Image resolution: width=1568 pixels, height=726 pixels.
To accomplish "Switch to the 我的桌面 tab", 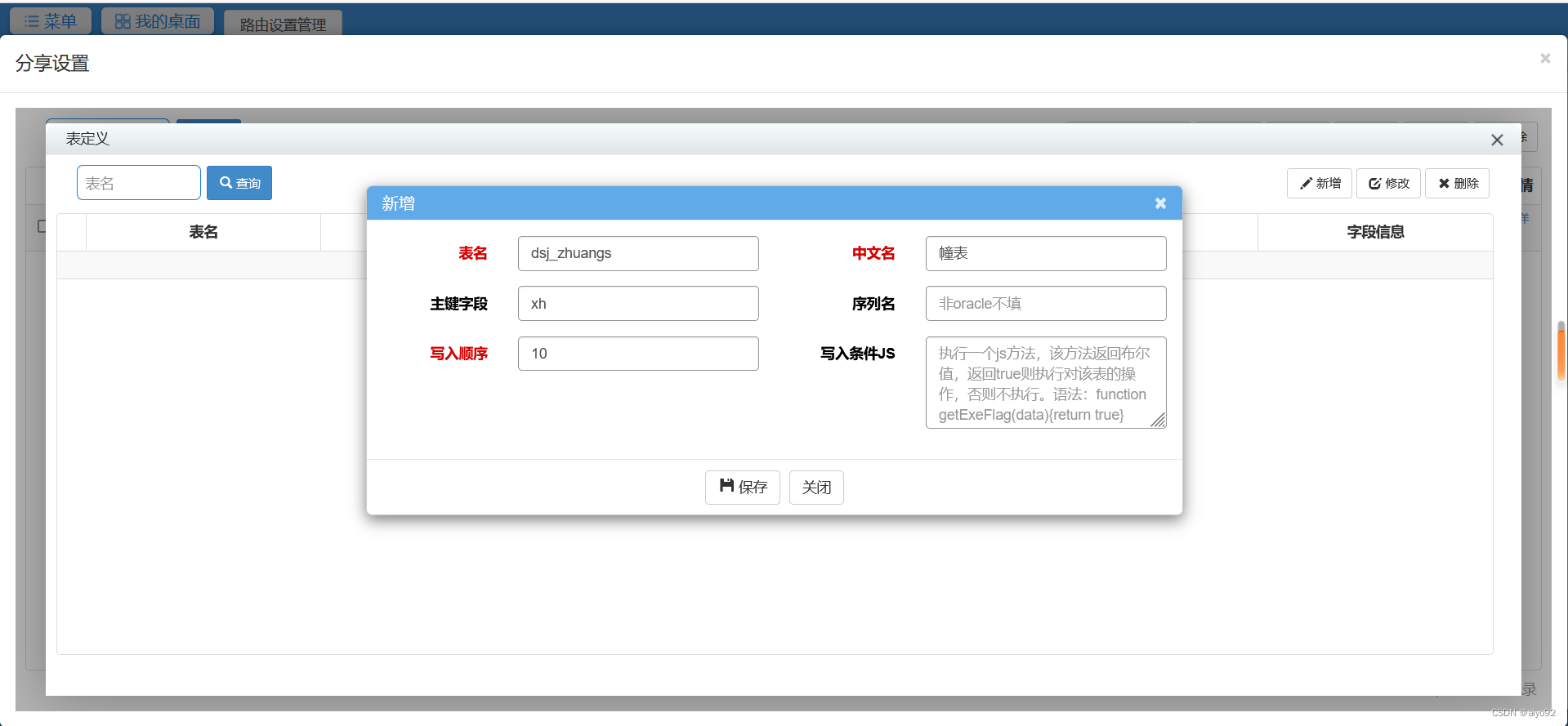I will pos(158,21).
